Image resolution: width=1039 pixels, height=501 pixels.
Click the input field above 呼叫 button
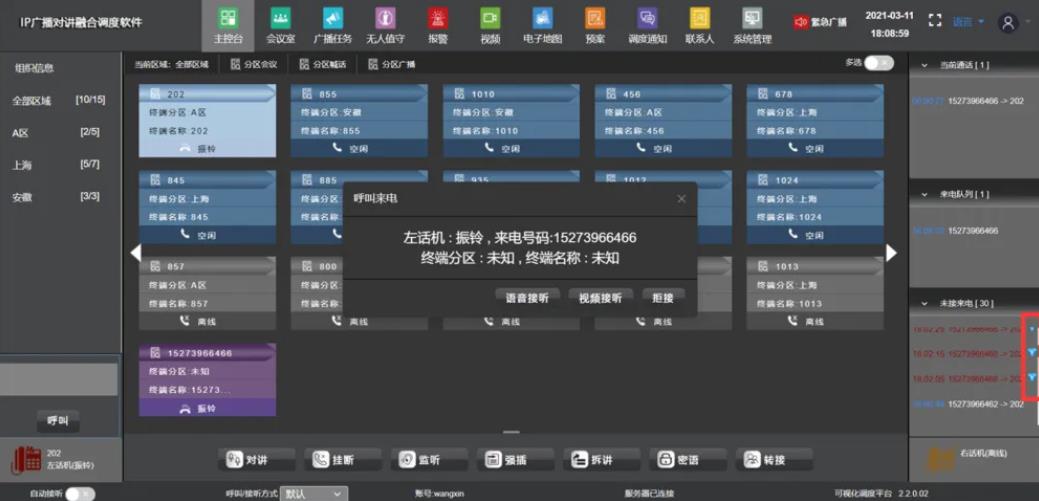[x=59, y=380]
